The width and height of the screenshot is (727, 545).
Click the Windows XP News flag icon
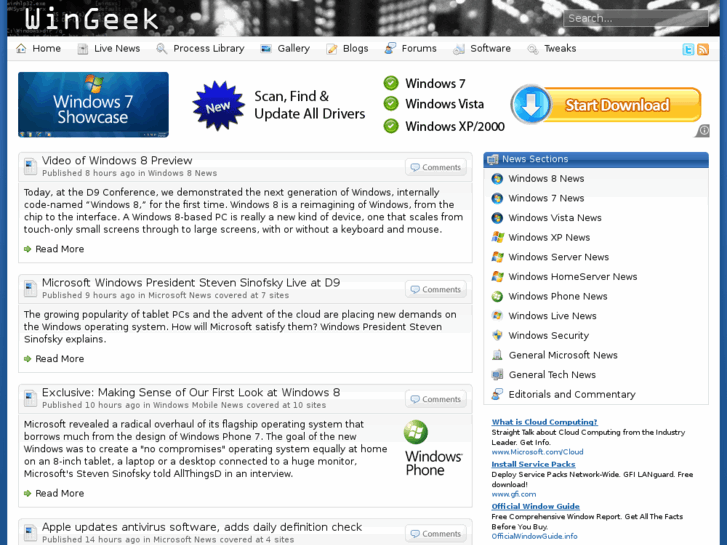[x=497, y=237]
